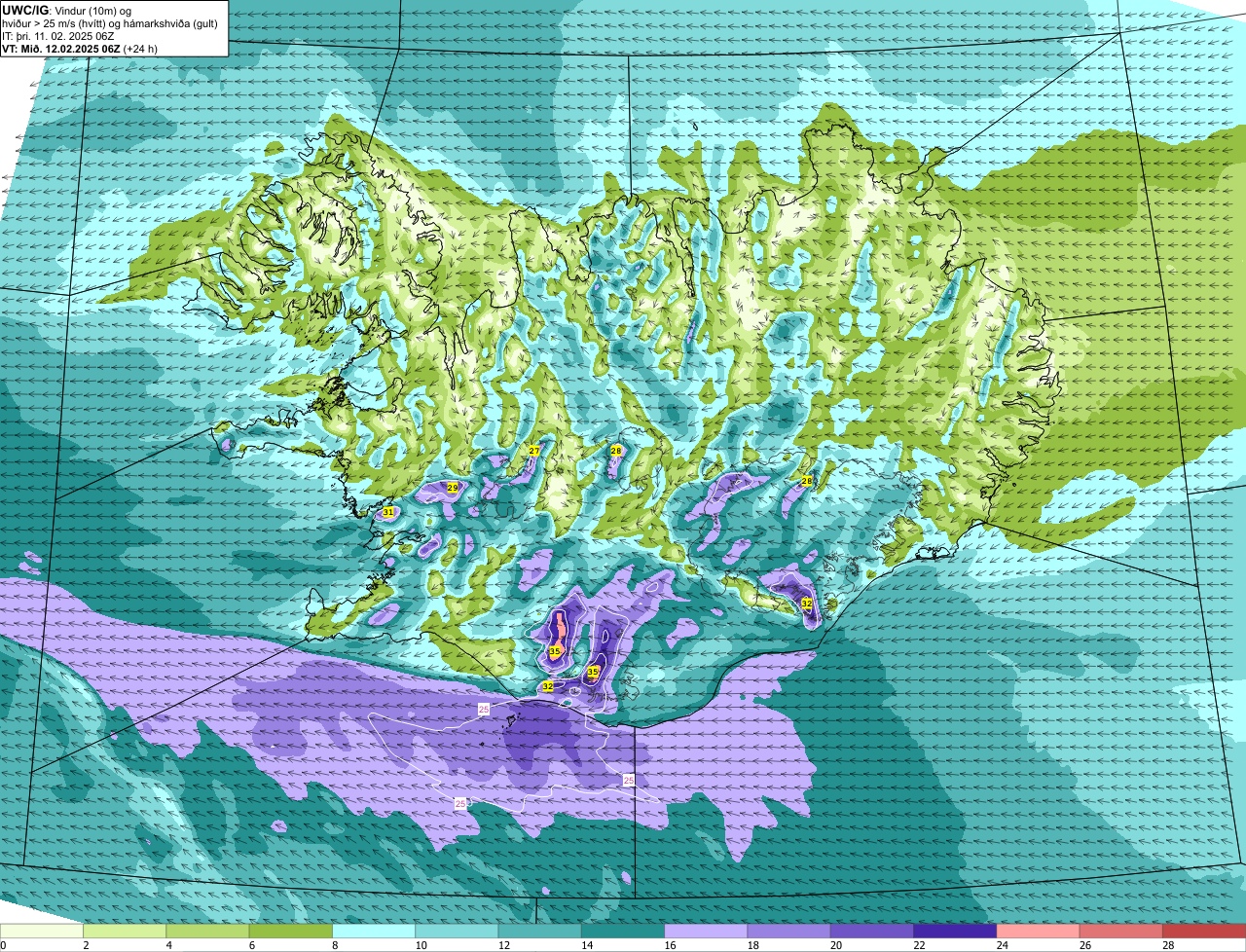The width and height of the screenshot is (1246, 952).
Task: Pick the legend swatch between 10 and 12
Action: [457, 932]
